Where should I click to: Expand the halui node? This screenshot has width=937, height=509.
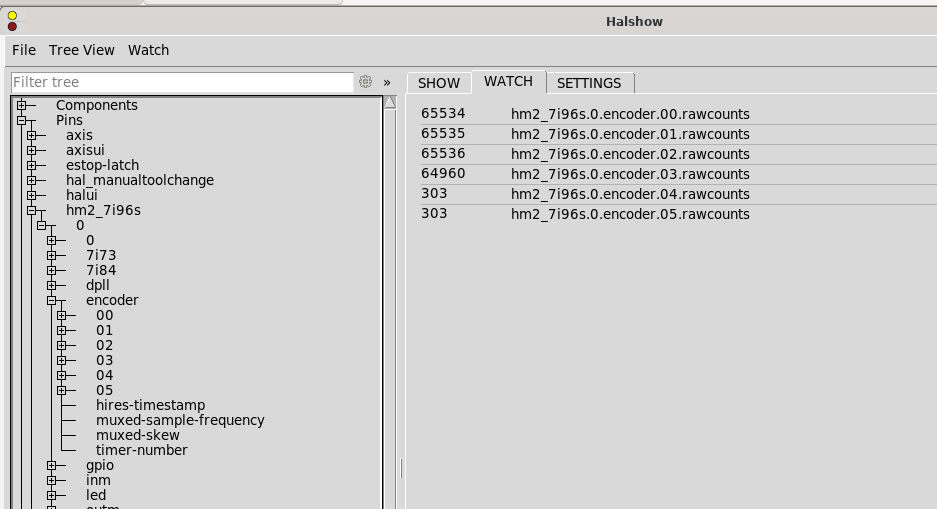pos(32,195)
